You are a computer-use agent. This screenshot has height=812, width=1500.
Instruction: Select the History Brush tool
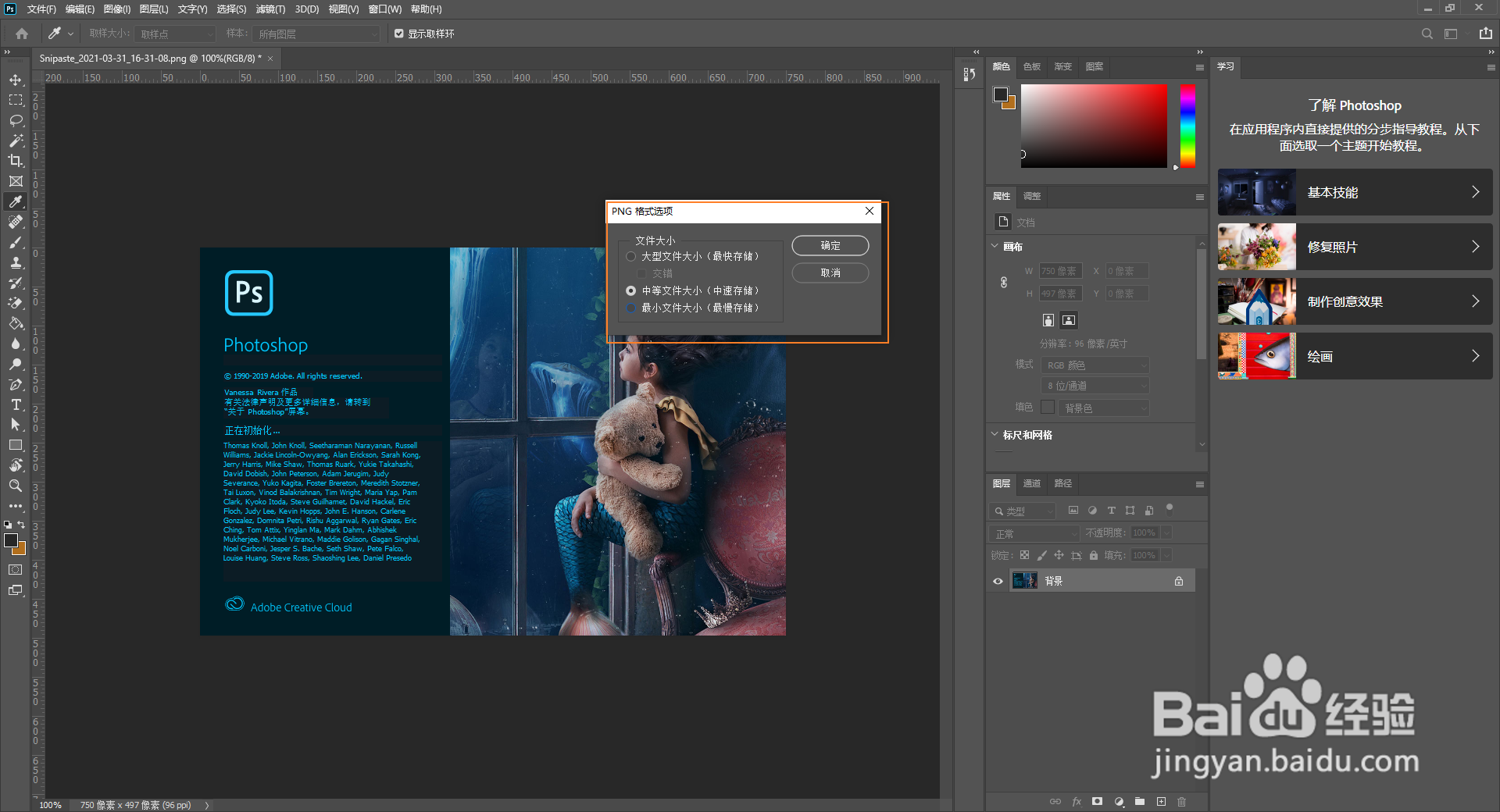(x=16, y=283)
